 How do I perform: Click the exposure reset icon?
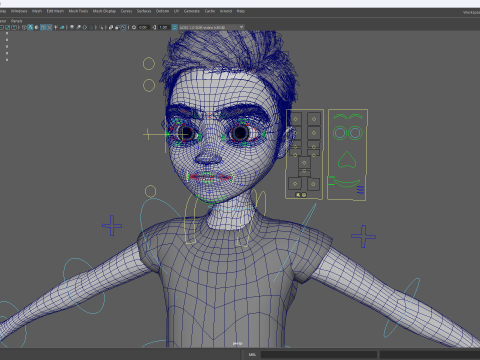134,27
